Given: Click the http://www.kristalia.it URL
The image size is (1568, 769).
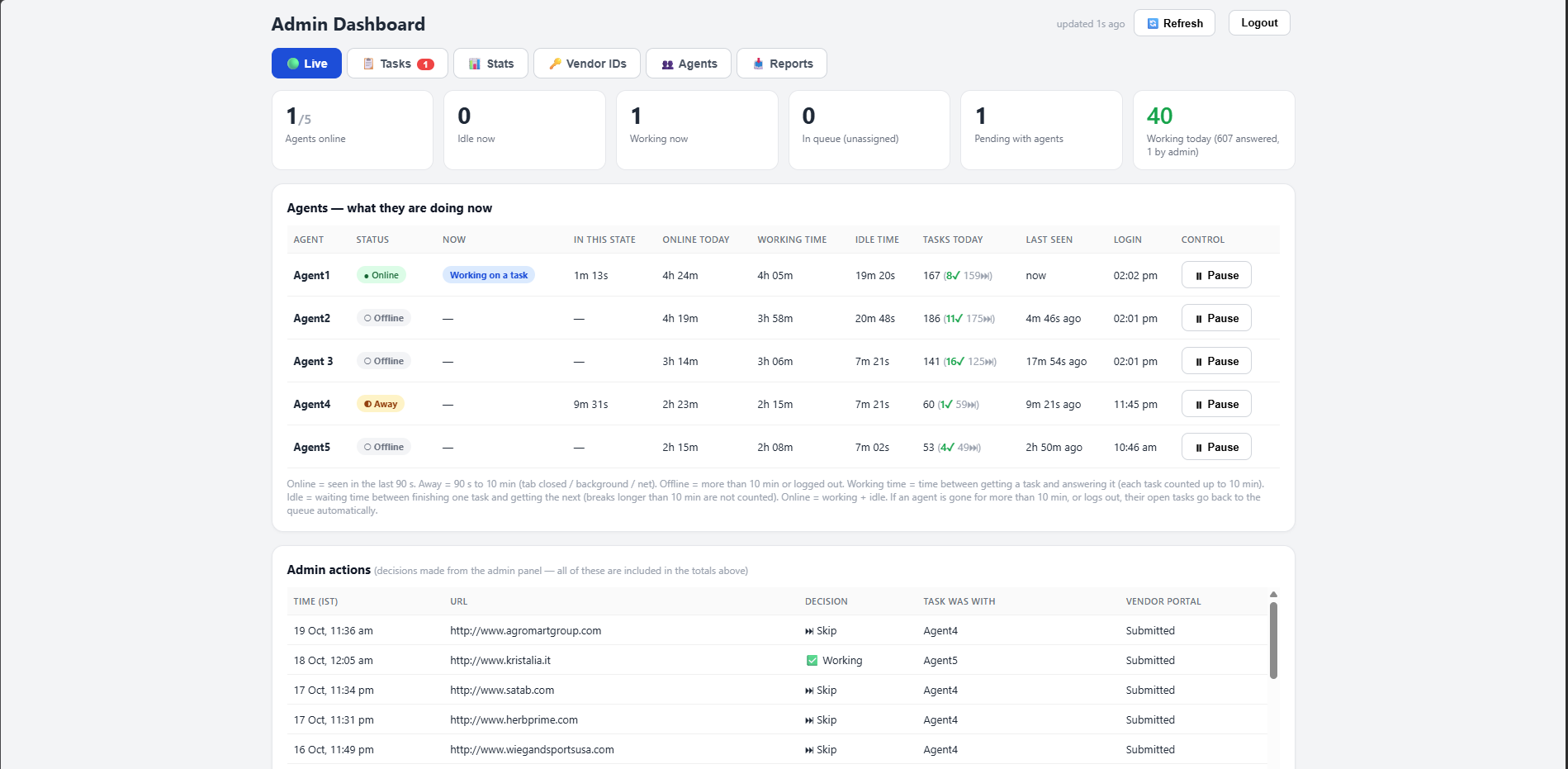Looking at the screenshot, I should pos(500,660).
